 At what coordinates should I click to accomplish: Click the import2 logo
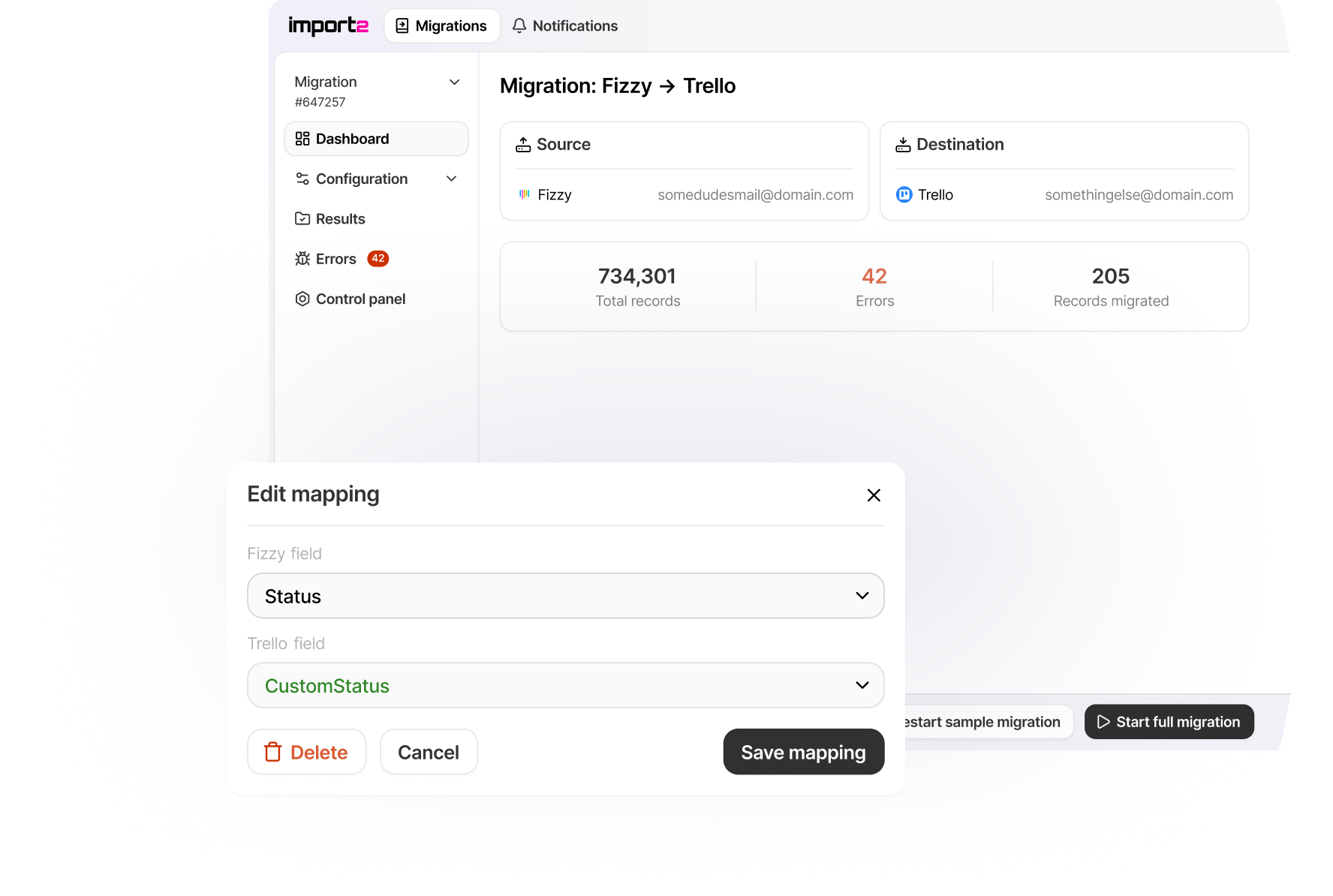(x=328, y=26)
